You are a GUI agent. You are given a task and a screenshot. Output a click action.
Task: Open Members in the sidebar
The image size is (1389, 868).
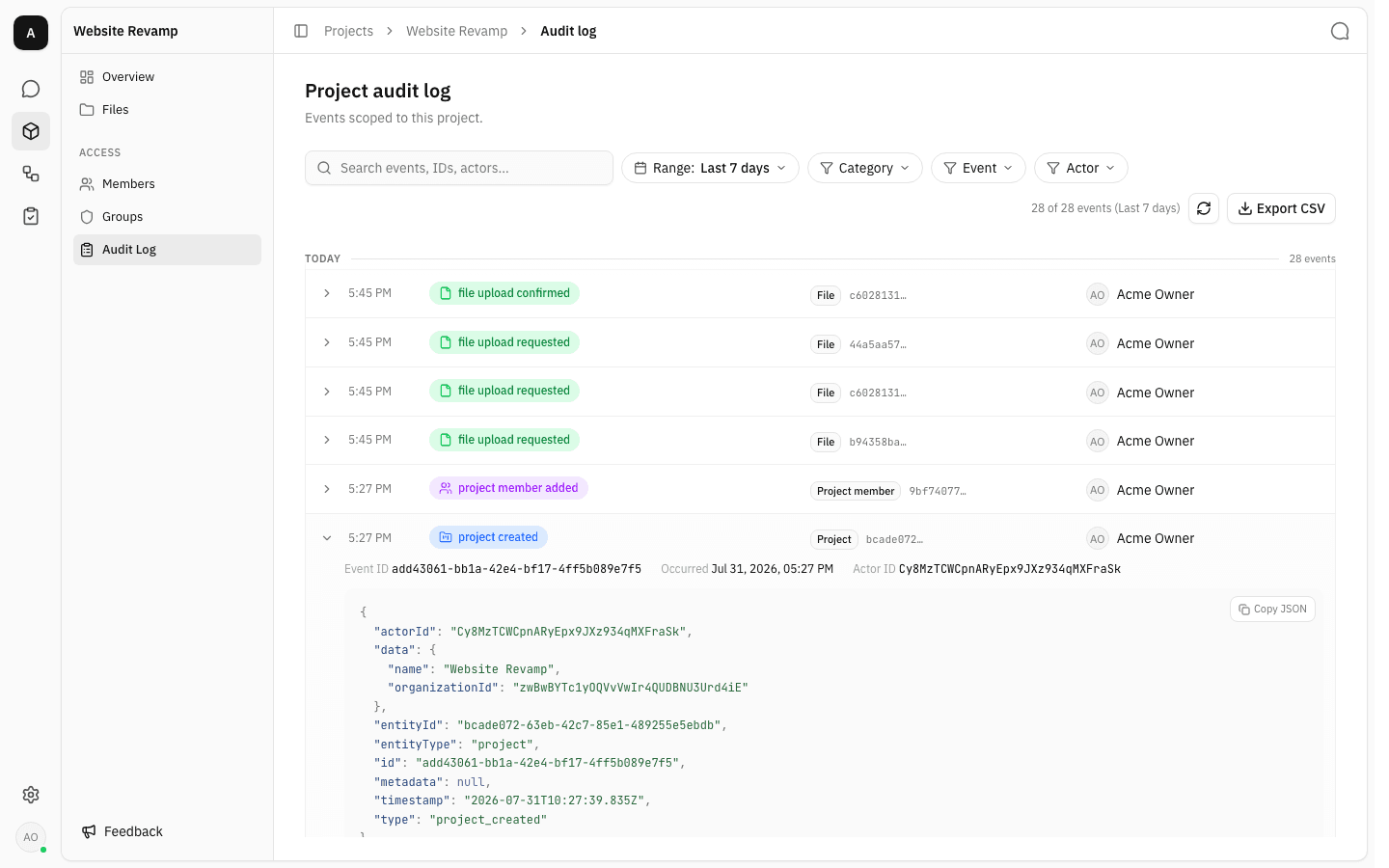click(167, 184)
